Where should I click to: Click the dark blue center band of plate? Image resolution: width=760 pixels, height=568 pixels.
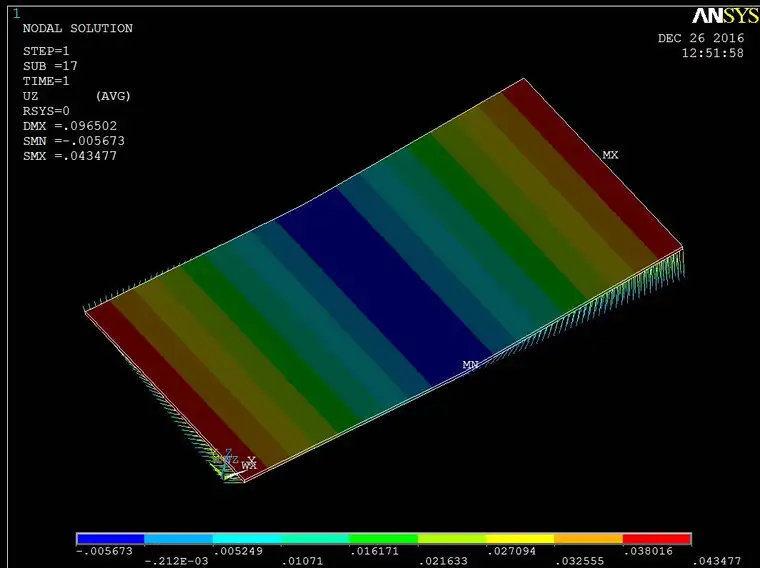383,286
